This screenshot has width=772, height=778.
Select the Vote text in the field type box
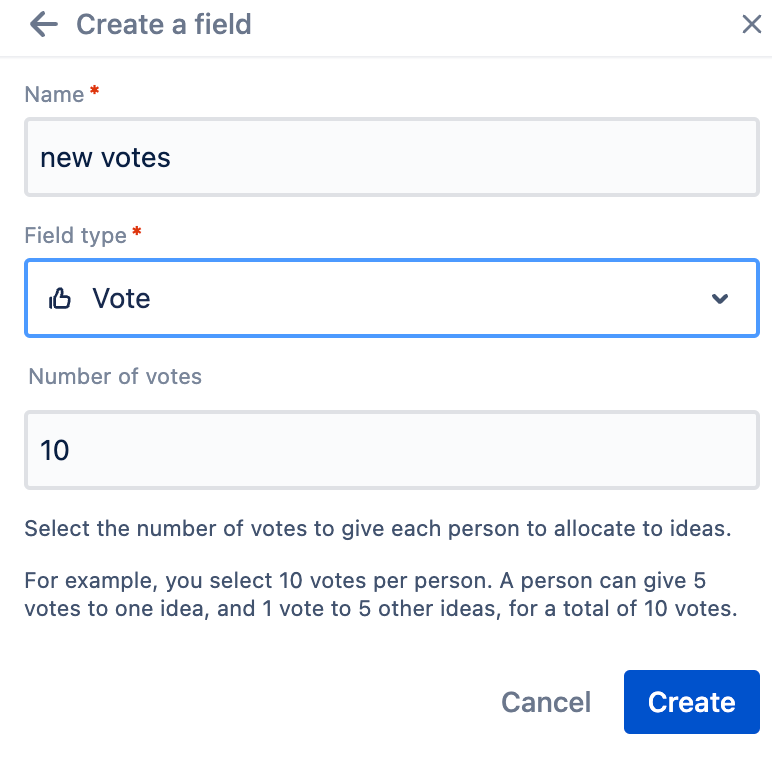(x=121, y=298)
